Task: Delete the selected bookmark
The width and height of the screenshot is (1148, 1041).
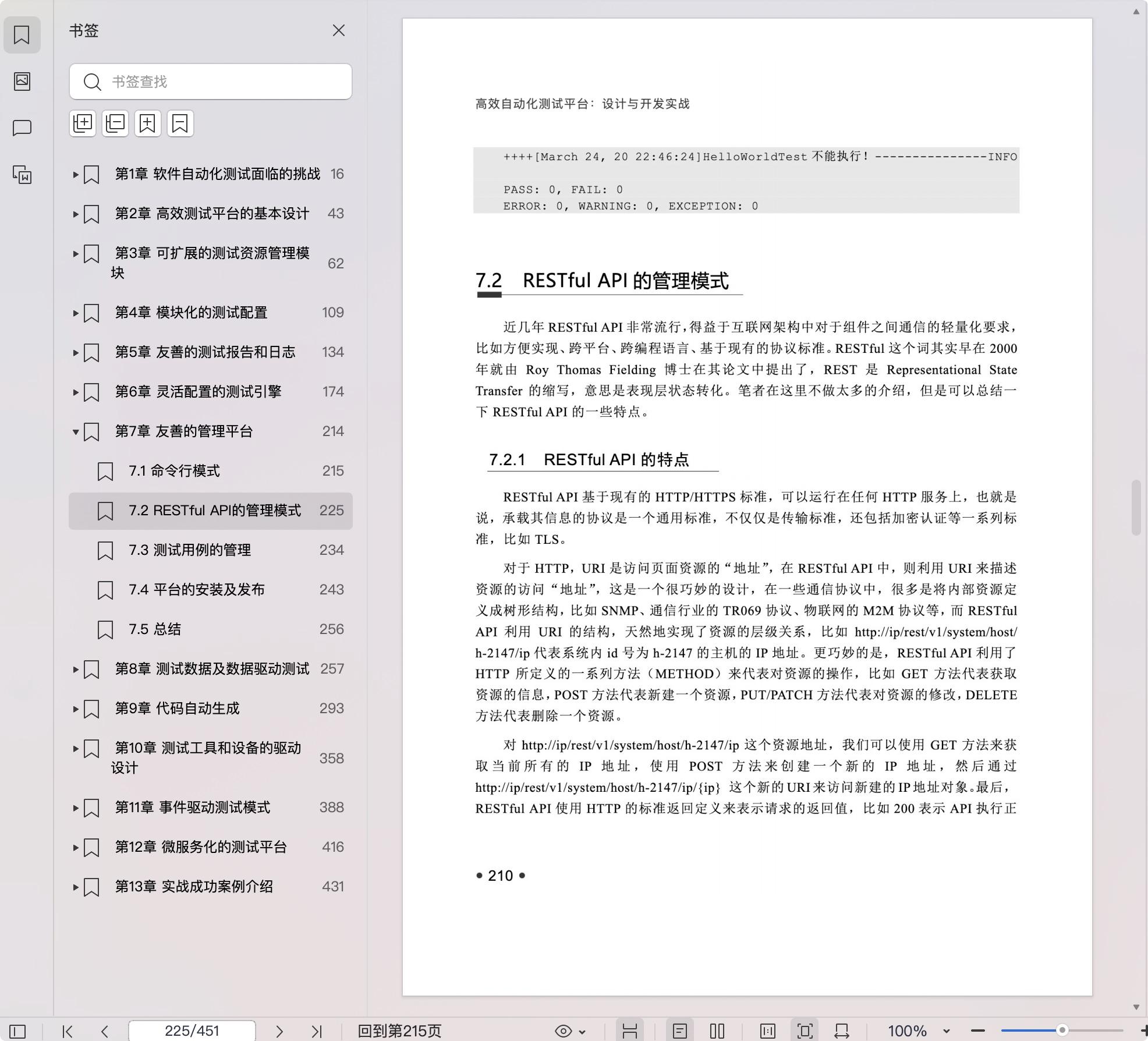Action: (x=180, y=123)
